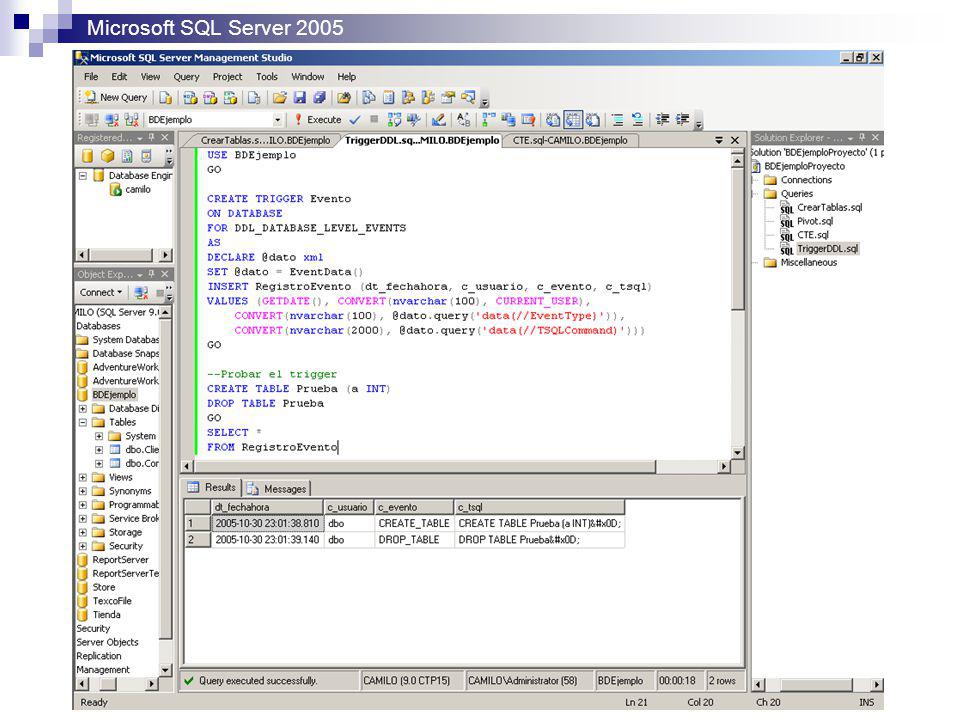The height and width of the screenshot is (720, 960).
Task: Click the dt_fechahora column header in results grid
Action: (267, 508)
